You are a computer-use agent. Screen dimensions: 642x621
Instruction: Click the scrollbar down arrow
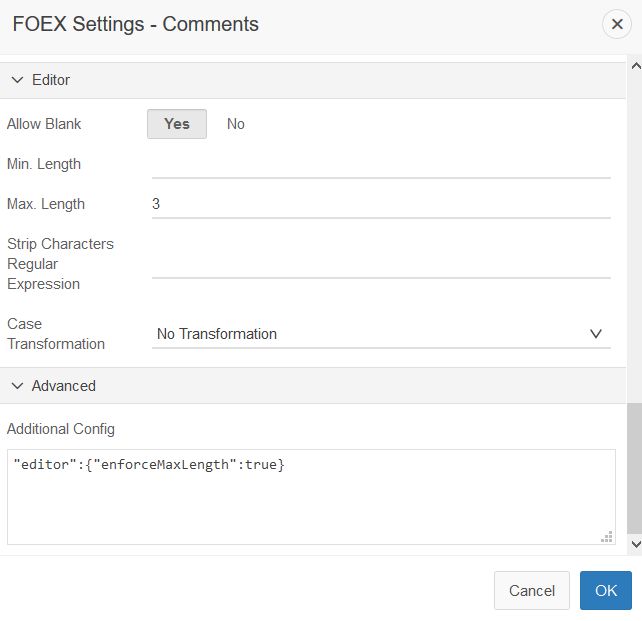point(636,544)
